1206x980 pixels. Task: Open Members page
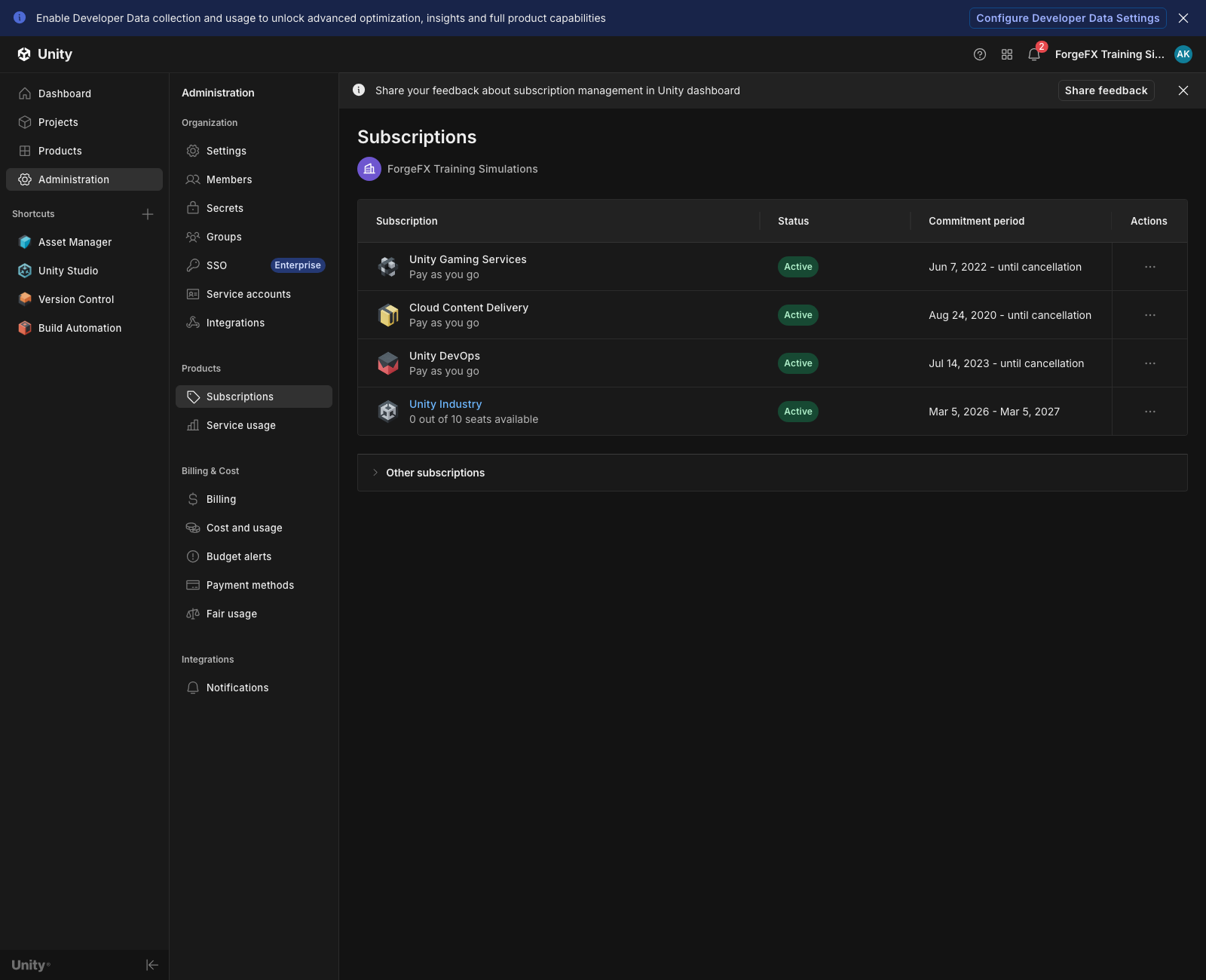click(x=254, y=179)
